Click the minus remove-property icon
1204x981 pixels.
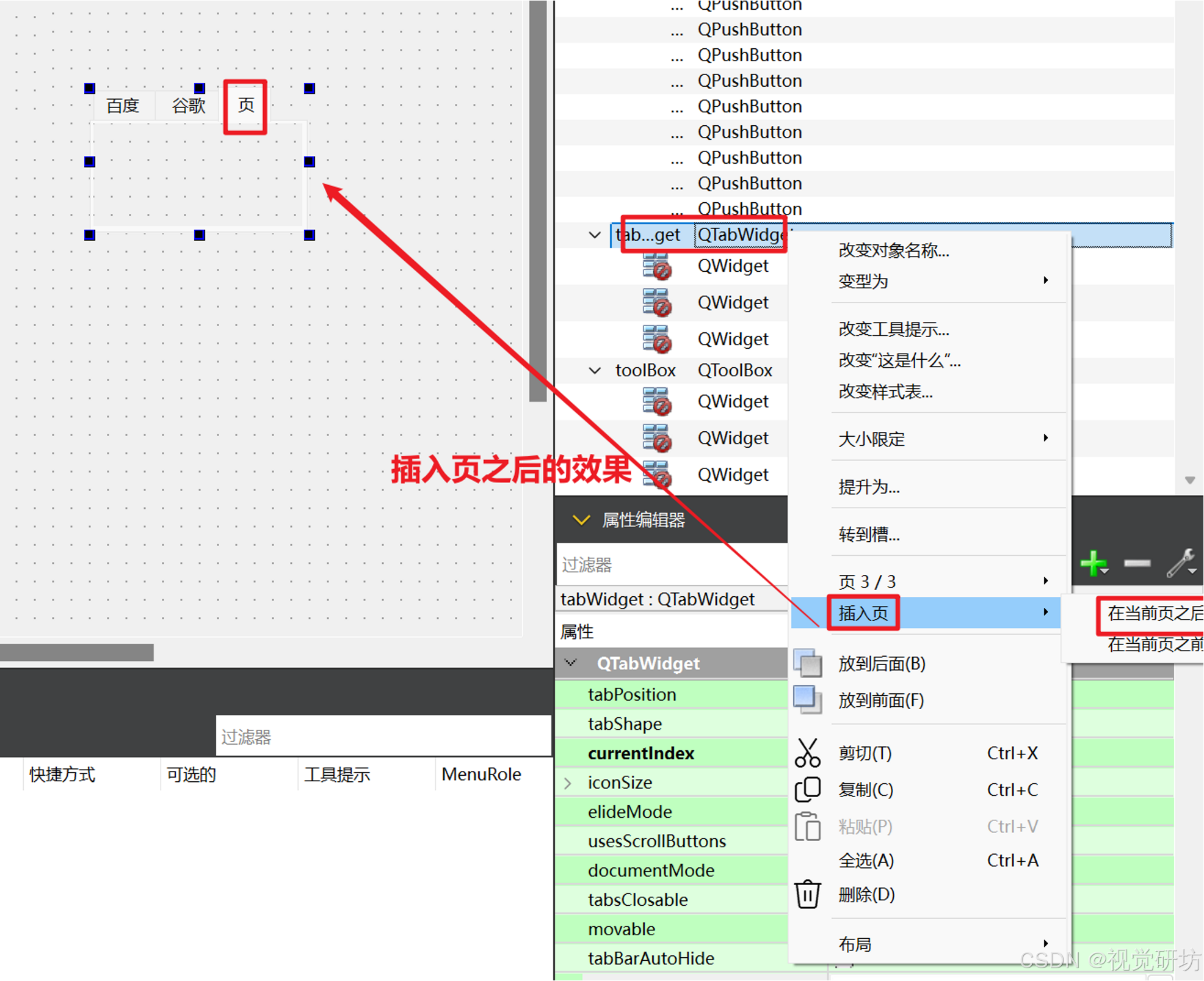click(x=1137, y=563)
